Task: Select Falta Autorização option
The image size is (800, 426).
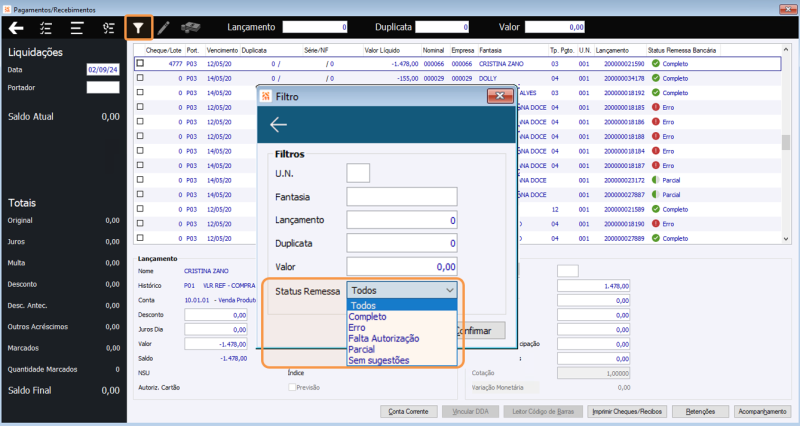Action: pyautogui.click(x=402, y=339)
